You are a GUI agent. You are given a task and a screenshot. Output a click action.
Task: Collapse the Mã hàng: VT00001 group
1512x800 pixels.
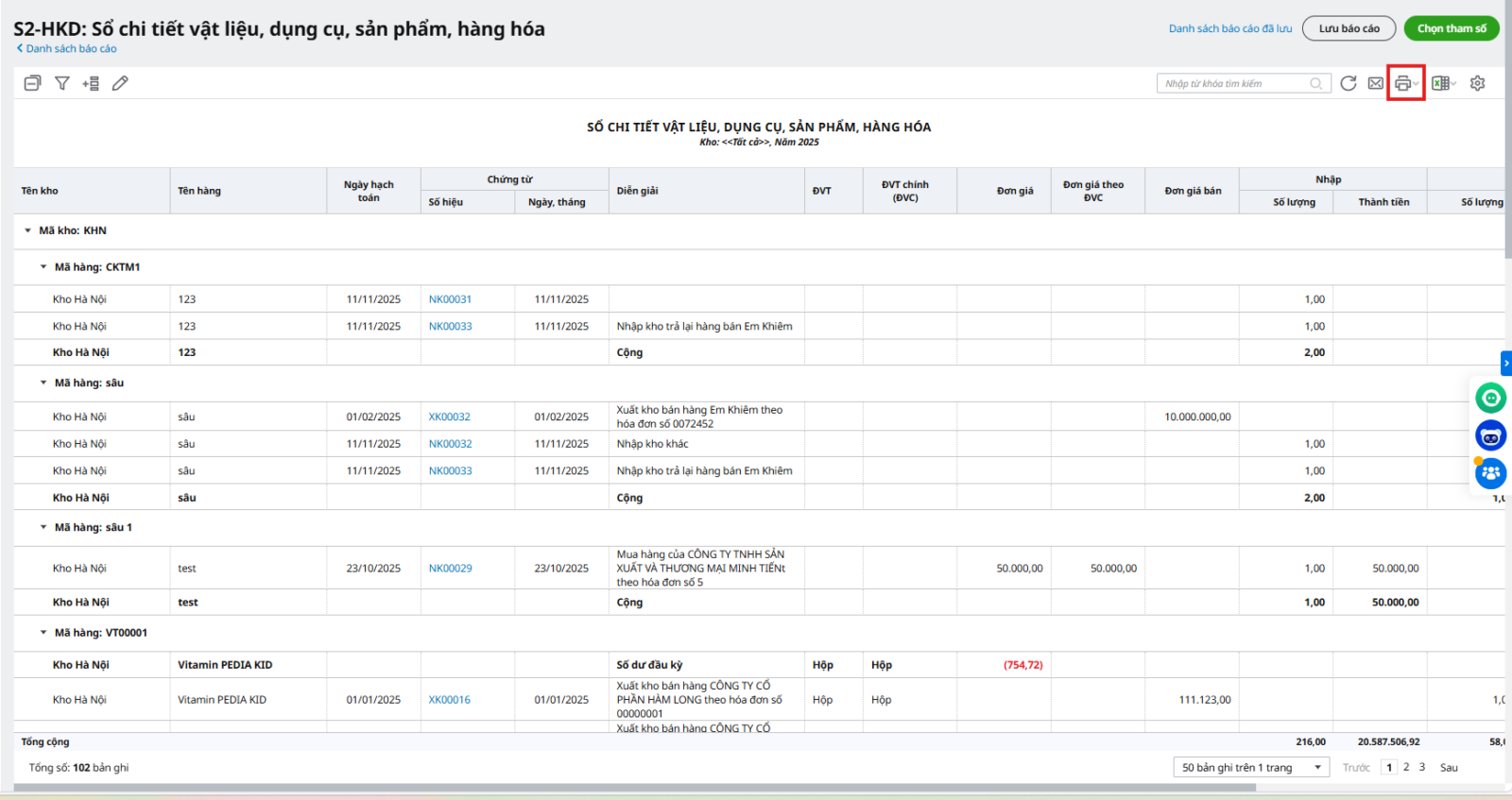tap(43, 633)
